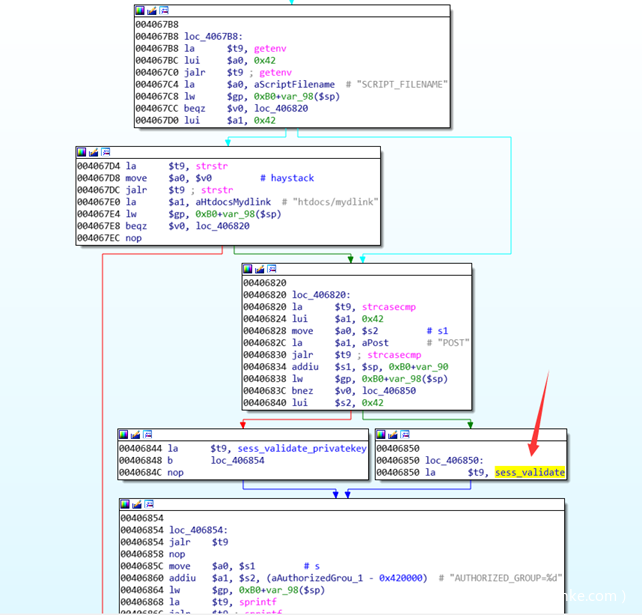Click group-nodes icon on loc_406820 node header
The height and width of the screenshot is (615, 642).
pos(271,269)
